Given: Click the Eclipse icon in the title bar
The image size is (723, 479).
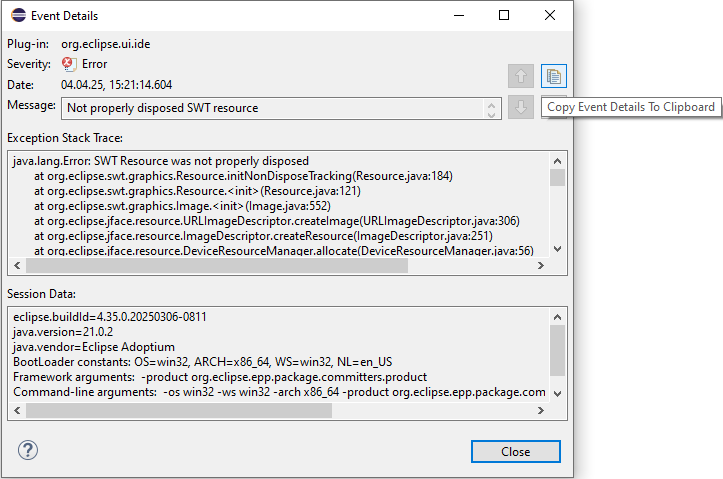Looking at the screenshot, I should (19, 16).
